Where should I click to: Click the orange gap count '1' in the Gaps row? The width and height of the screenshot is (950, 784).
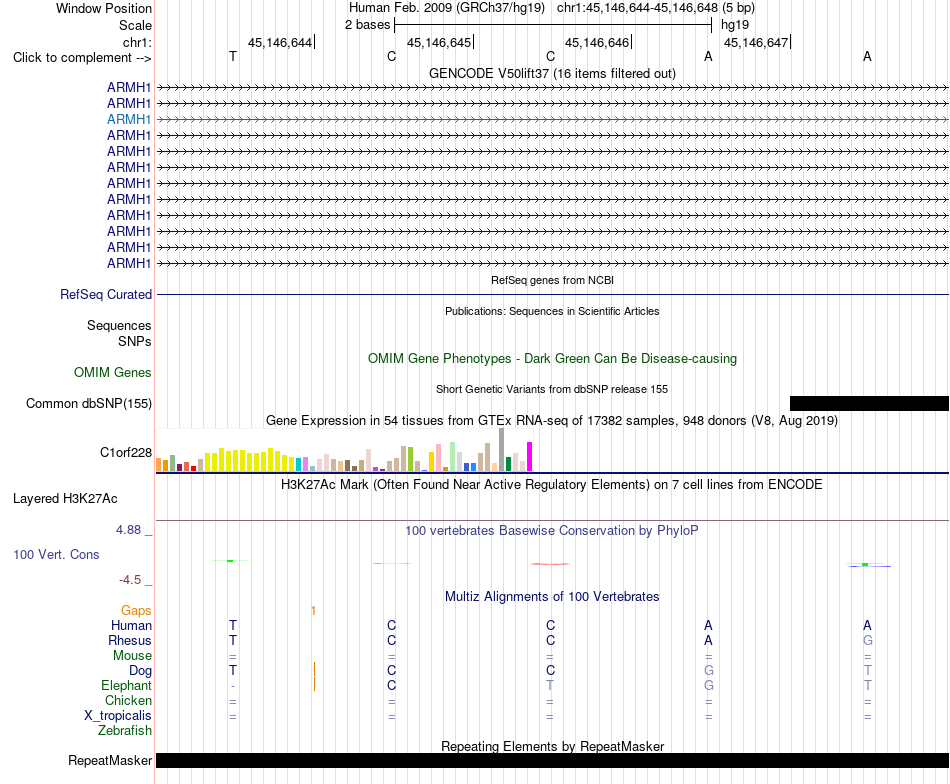click(x=313, y=611)
